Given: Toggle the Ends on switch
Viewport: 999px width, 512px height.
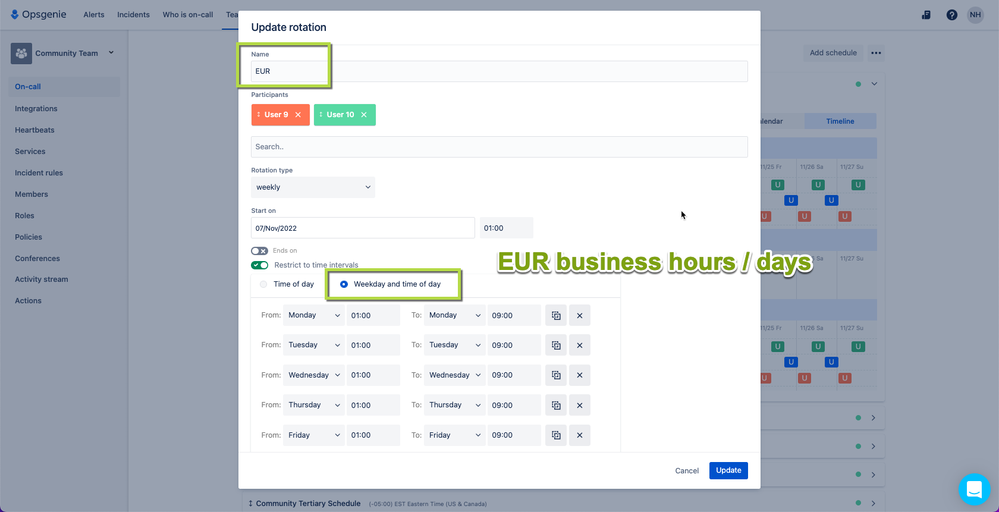Looking at the screenshot, I should point(259,251).
